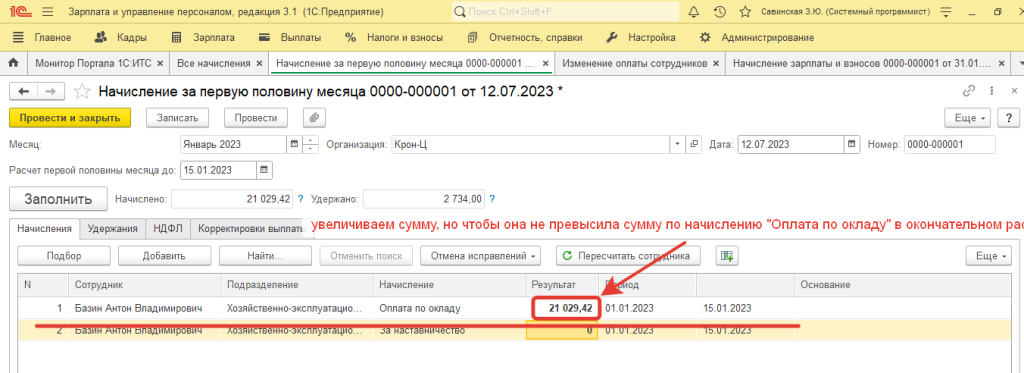Open the Налоги и взносы section

pyautogui.click(x=393, y=37)
